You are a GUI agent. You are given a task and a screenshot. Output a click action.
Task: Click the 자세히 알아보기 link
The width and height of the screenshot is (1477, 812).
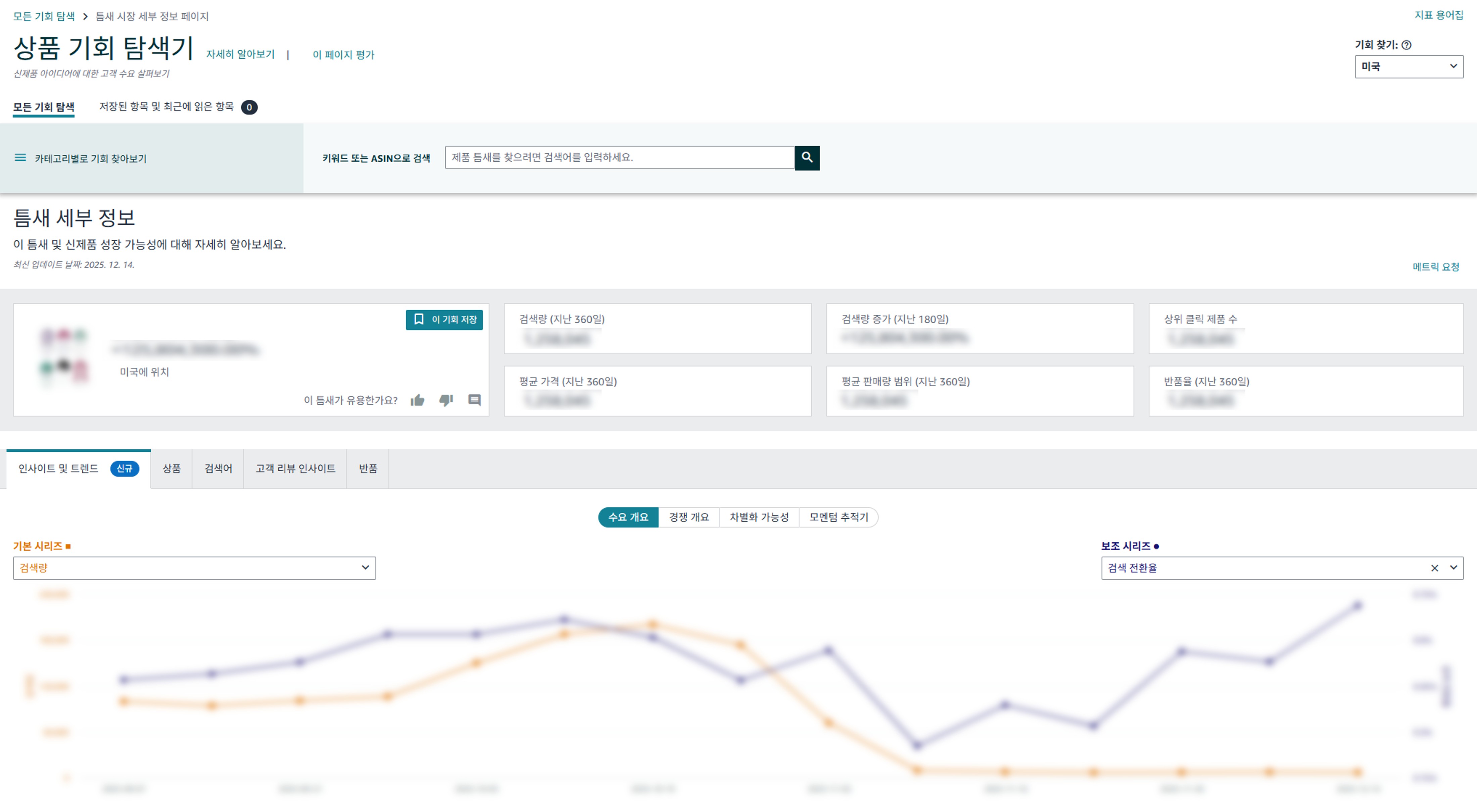coord(240,54)
